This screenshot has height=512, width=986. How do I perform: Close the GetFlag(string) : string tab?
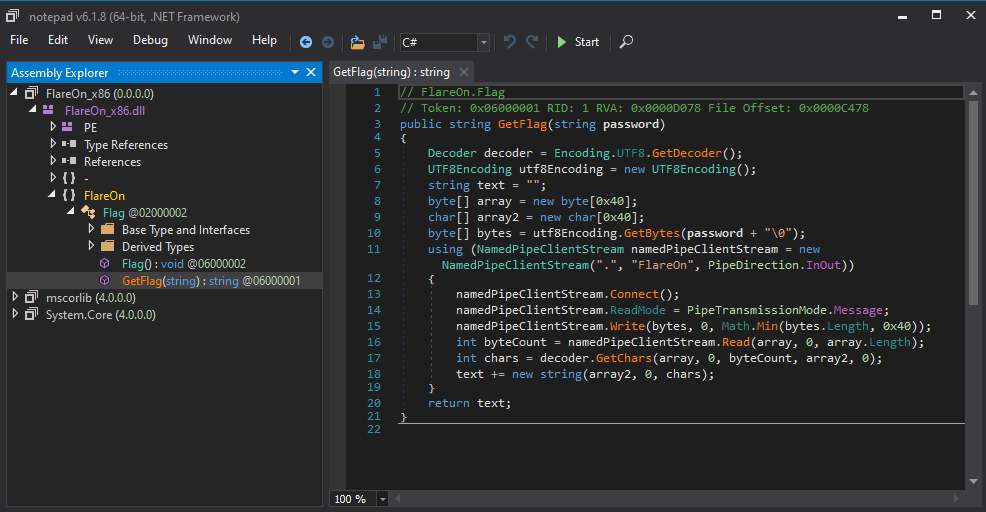(x=463, y=72)
